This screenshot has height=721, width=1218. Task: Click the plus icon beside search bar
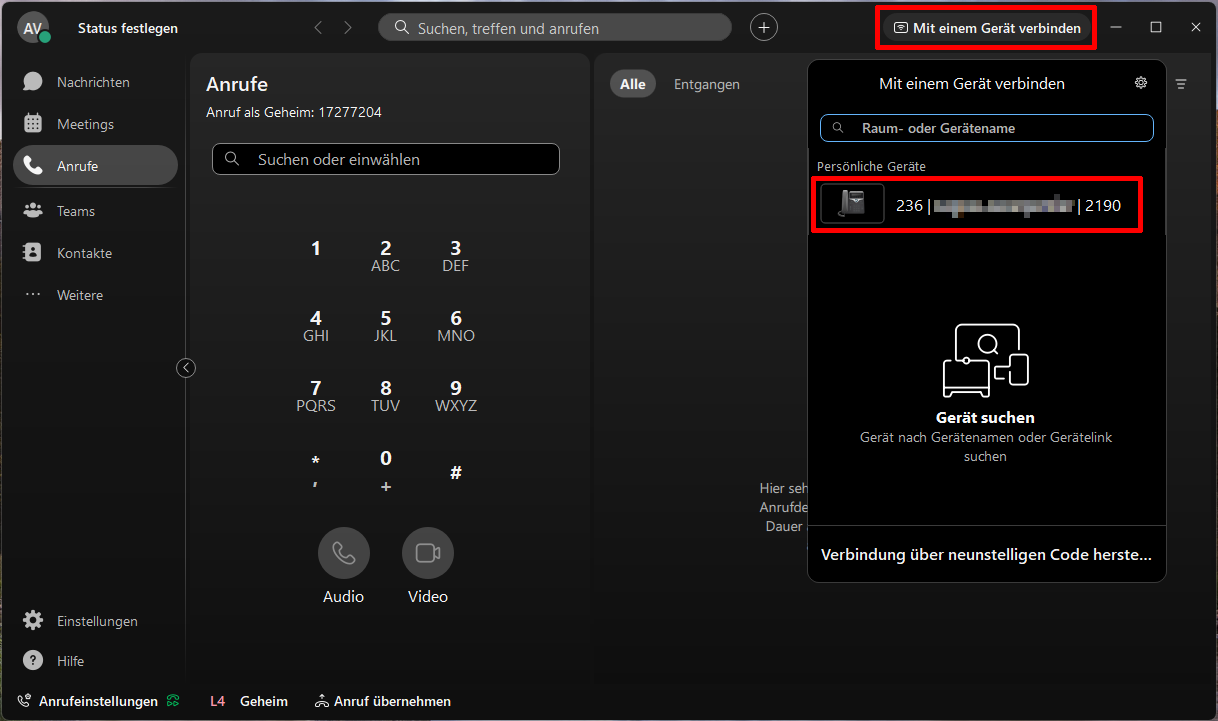tap(764, 28)
